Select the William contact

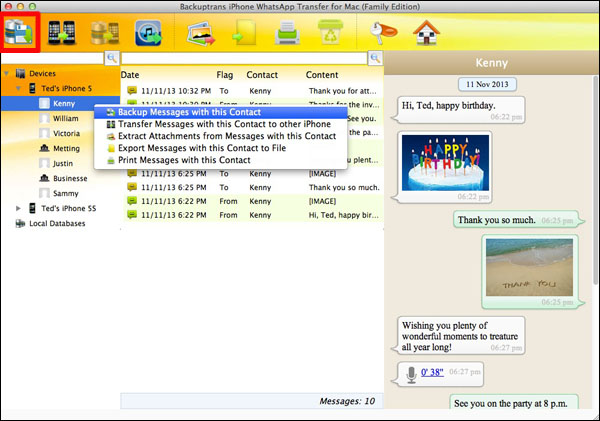tap(65, 119)
